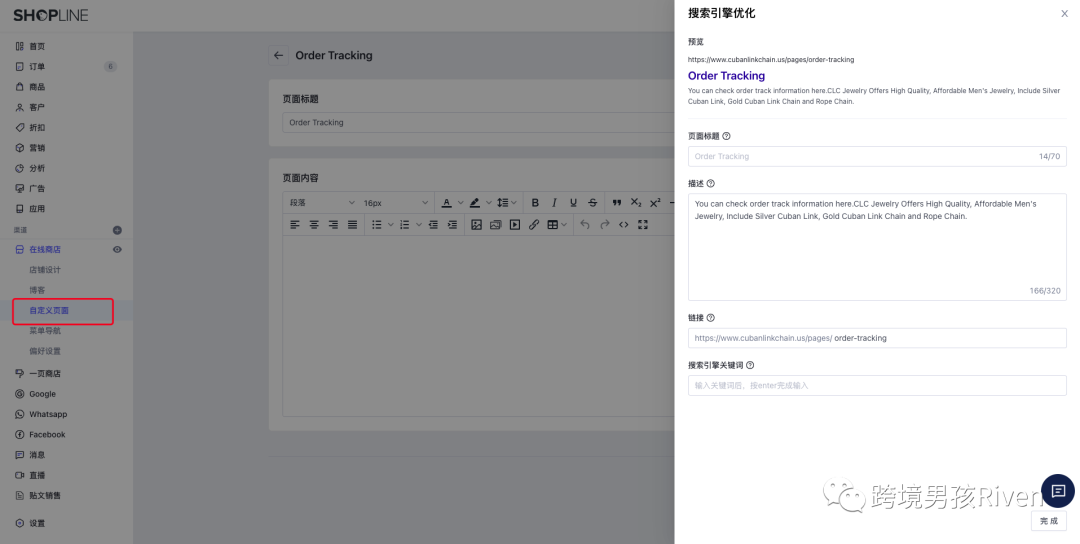Apply superscript formatting

tap(656, 202)
